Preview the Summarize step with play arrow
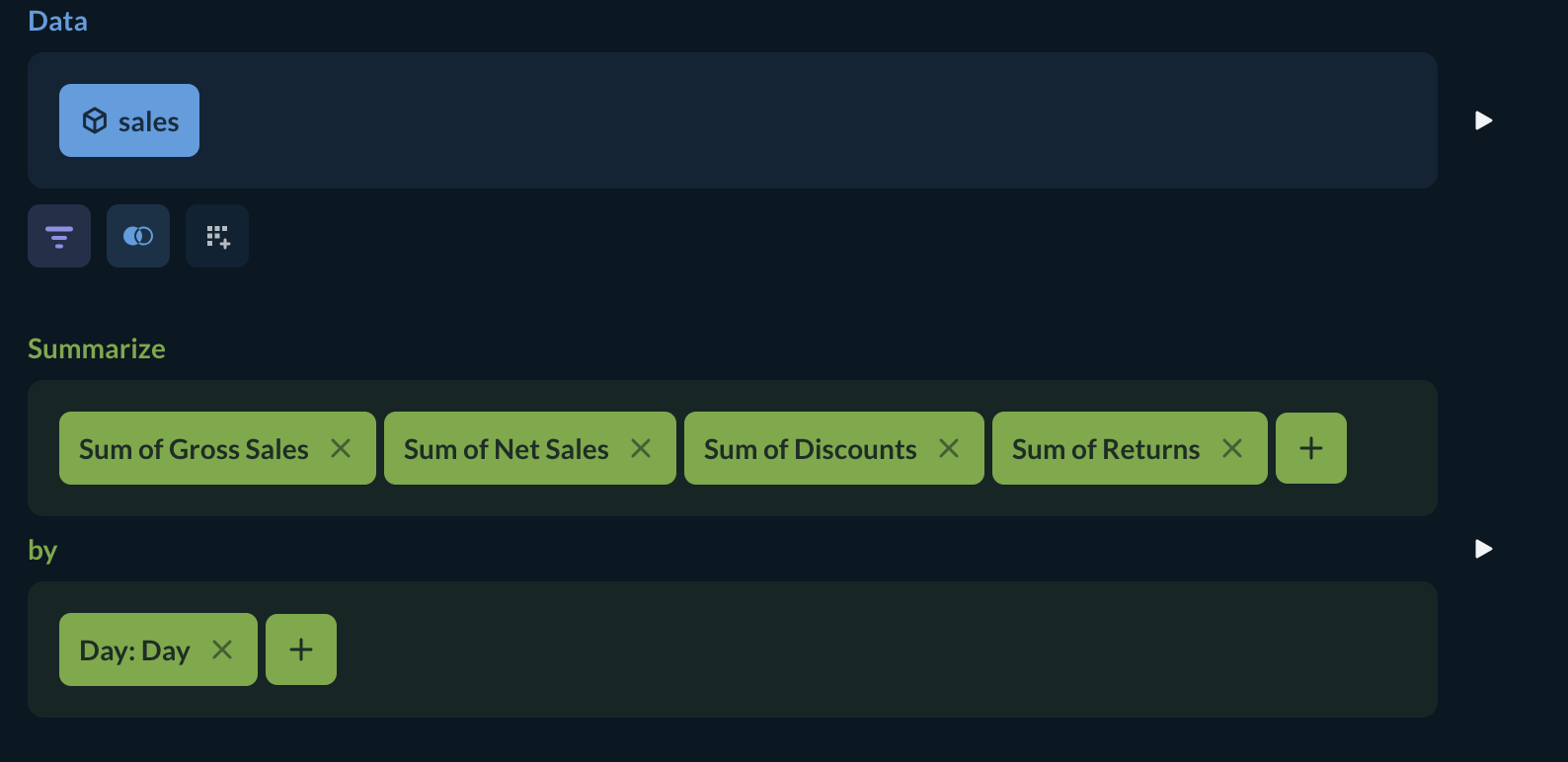This screenshot has height=762, width=1568. click(1483, 549)
